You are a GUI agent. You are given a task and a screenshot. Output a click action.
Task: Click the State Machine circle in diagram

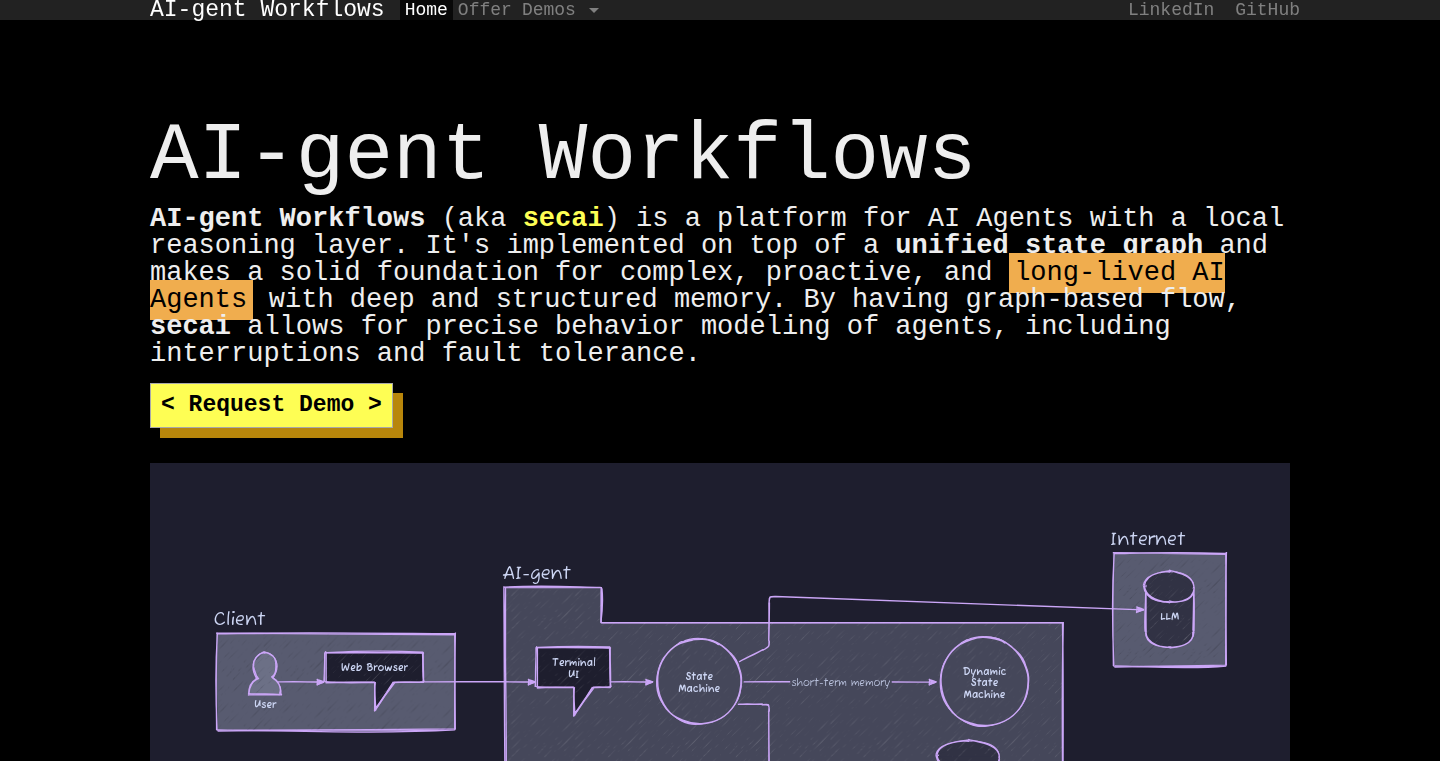[699, 682]
